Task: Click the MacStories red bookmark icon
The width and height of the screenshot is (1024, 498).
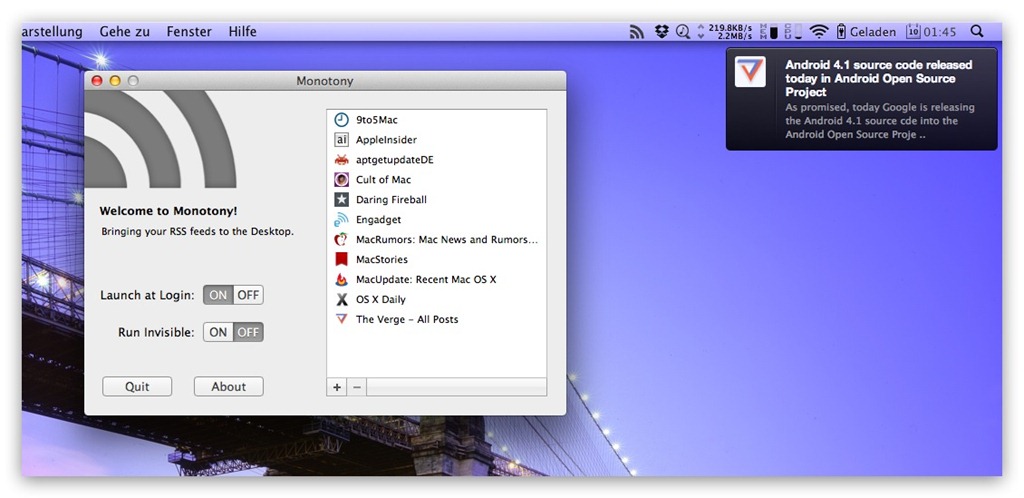Action: pyautogui.click(x=342, y=260)
